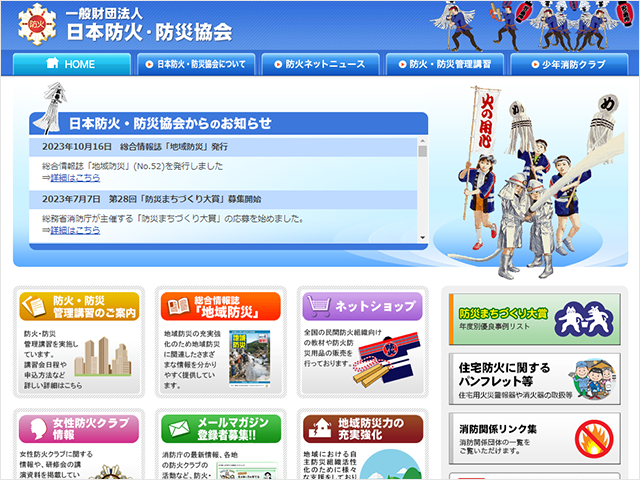Image resolution: width=640 pixels, height=480 pixels.
Task: Click the house icon in the HOME tab
Action: coord(52,63)
